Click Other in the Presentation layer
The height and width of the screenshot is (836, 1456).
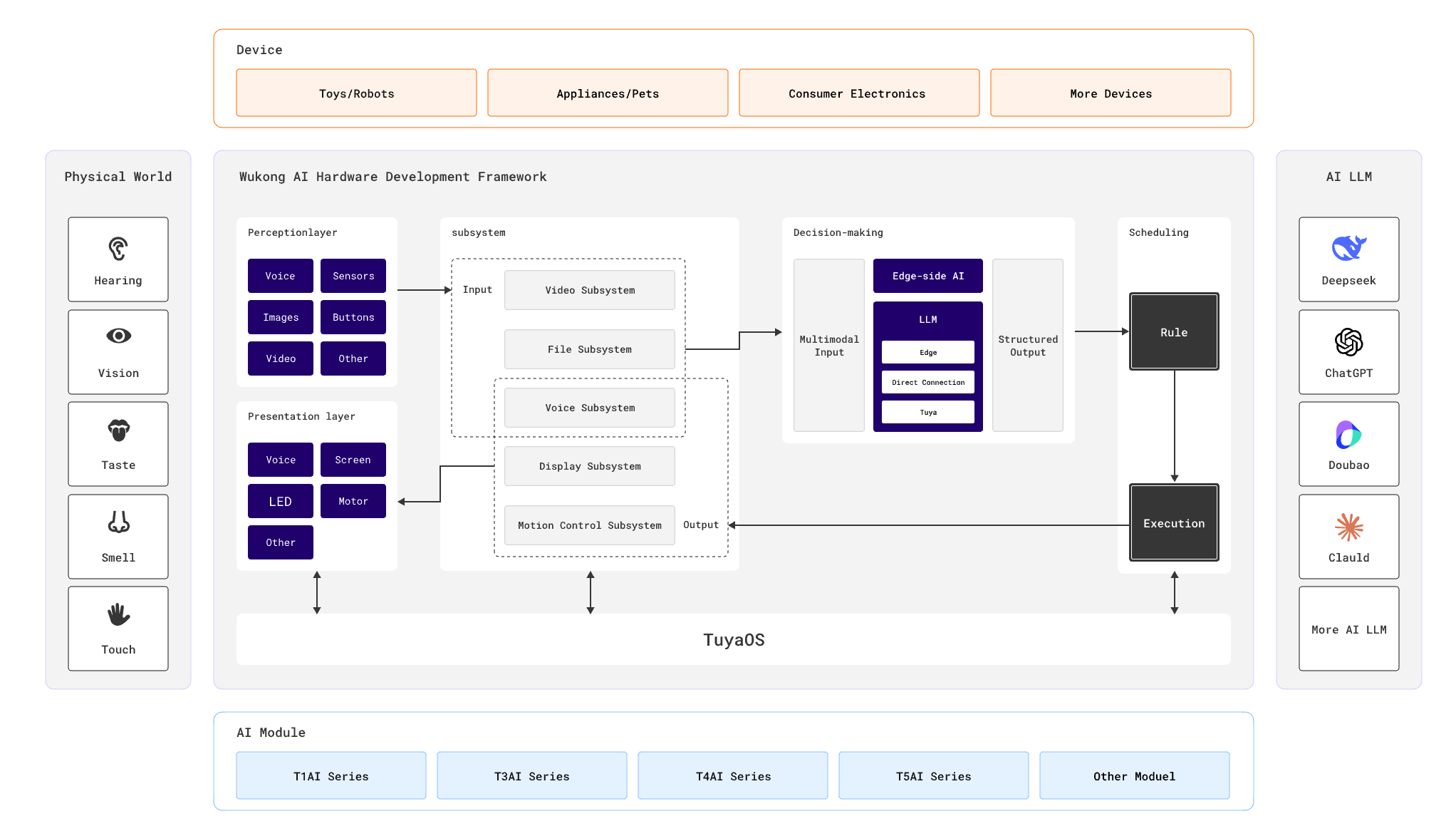coord(281,542)
